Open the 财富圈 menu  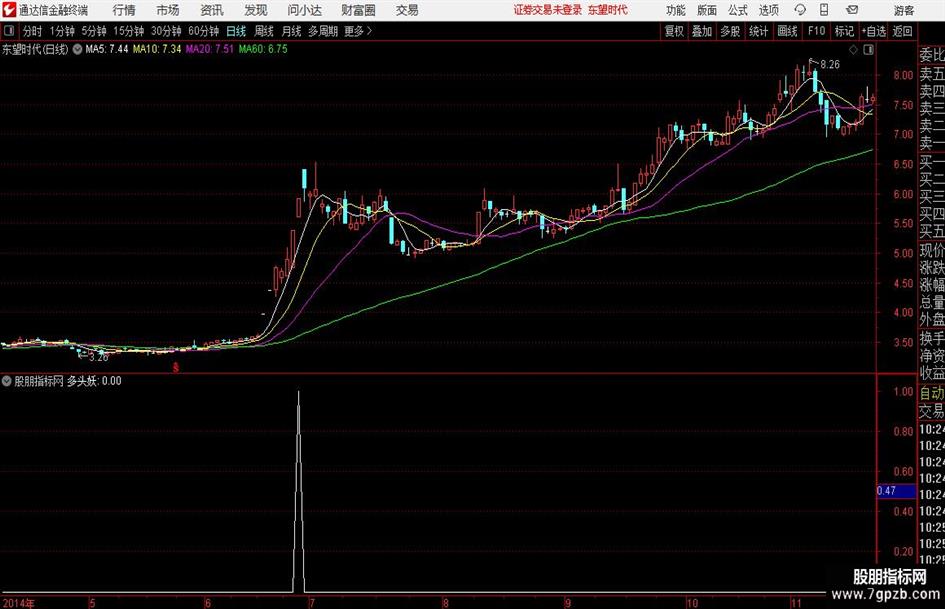pyautogui.click(x=358, y=10)
